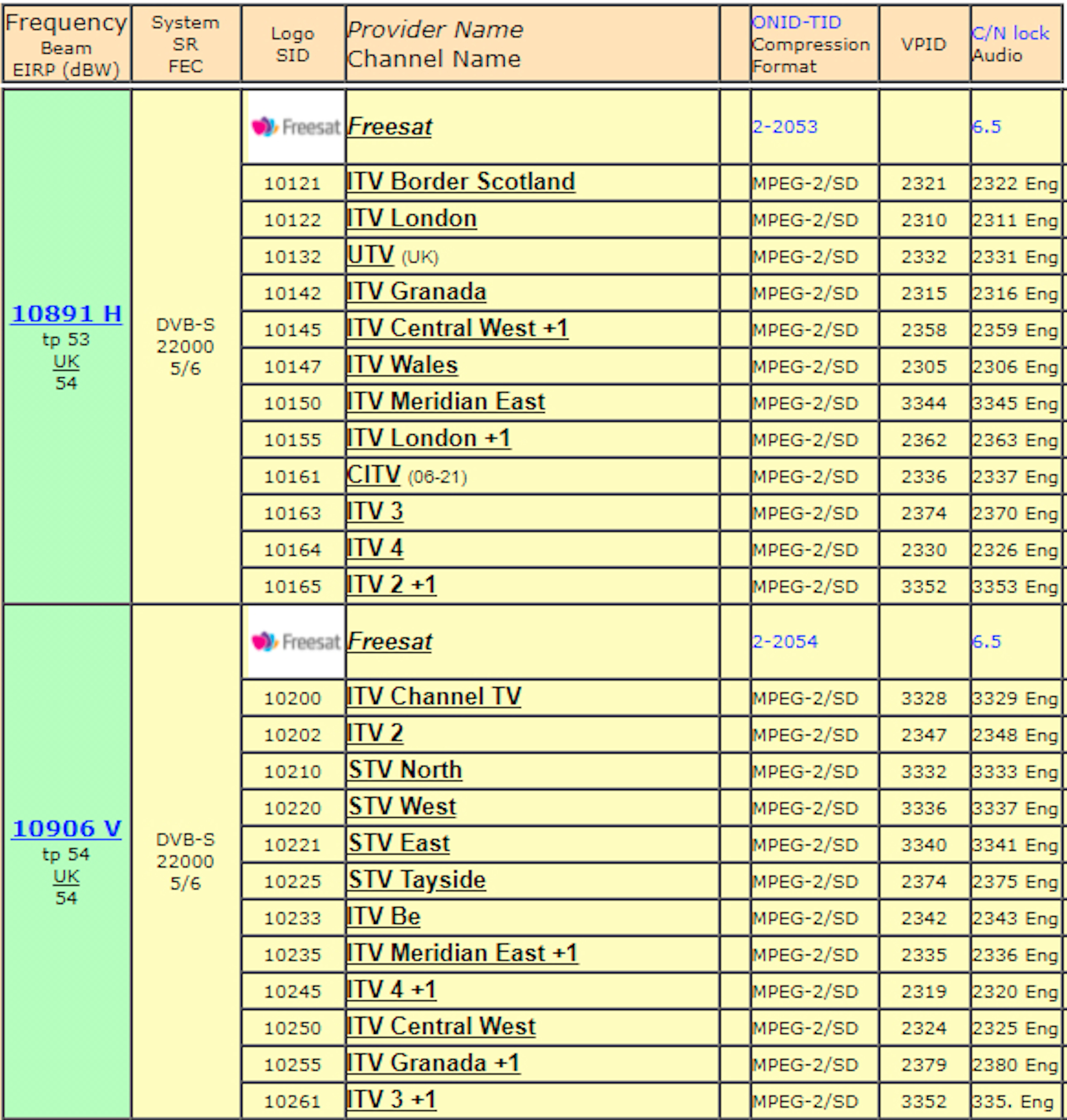
Task: Select the ITV Be channel link
Action: click(x=383, y=917)
